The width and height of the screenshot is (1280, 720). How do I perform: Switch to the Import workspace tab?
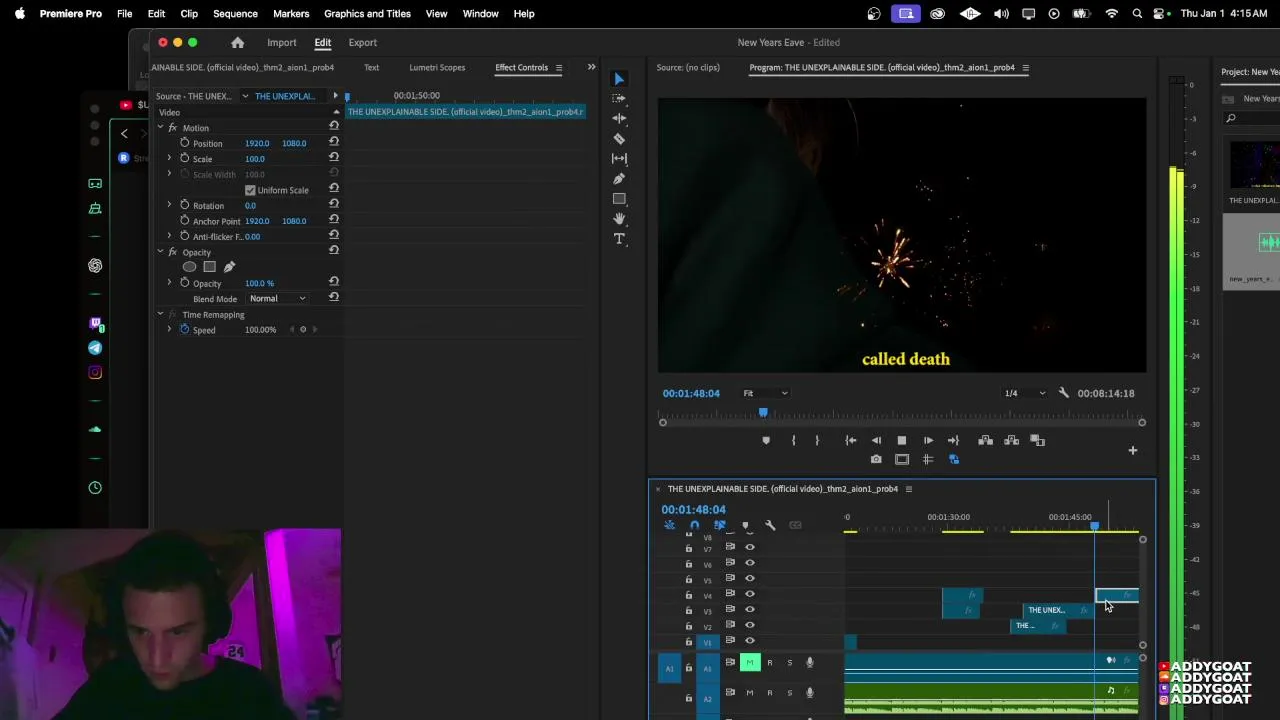pyautogui.click(x=281, y=43)
